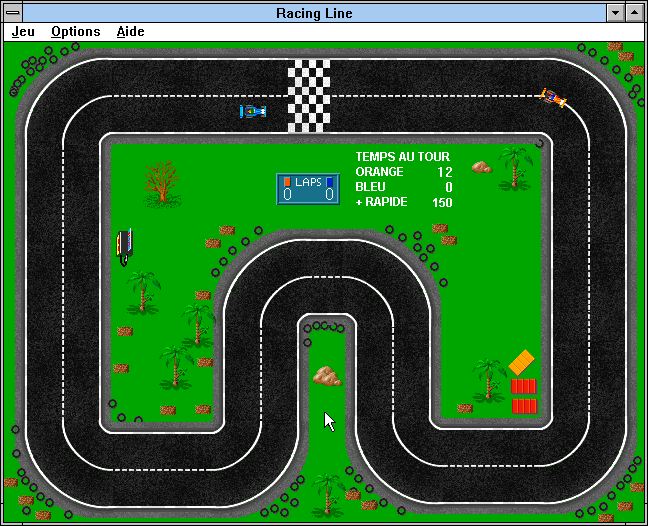Image resolution: width=648 pixels, height=526 pixels.
Task: Click the orange diamond-shaped tent
Action: pyautogui.click(x=522, y=362)
